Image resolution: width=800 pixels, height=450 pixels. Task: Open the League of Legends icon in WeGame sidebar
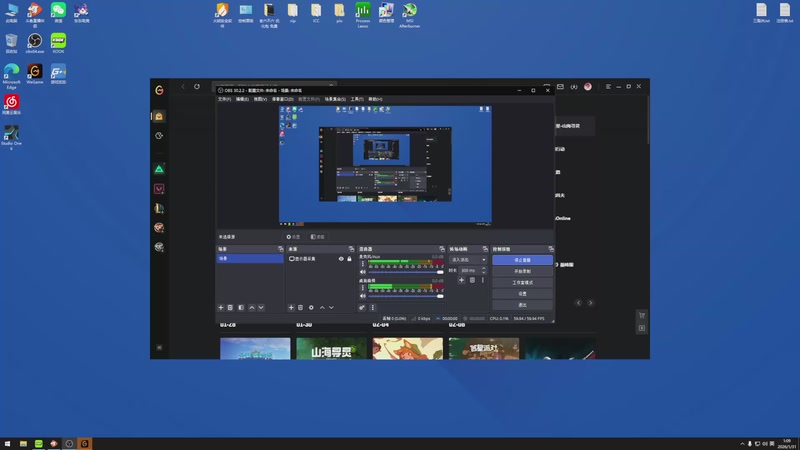tap(159, 208)
